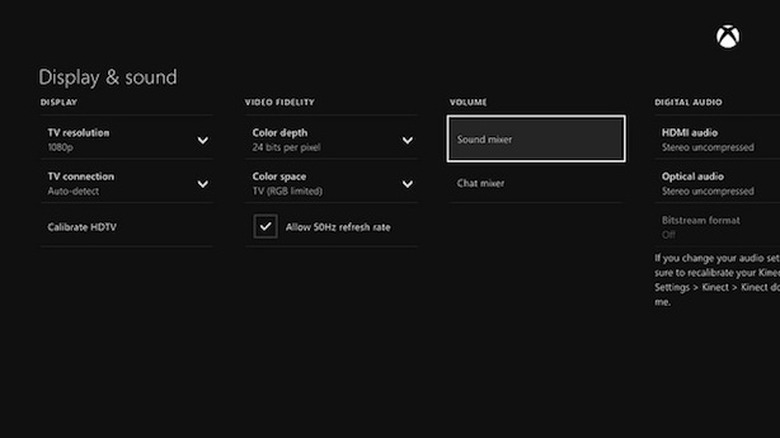Open the TV connection dropdown arrow
Image resolution: width=780 pixels, height=438 pixels.
203,184
